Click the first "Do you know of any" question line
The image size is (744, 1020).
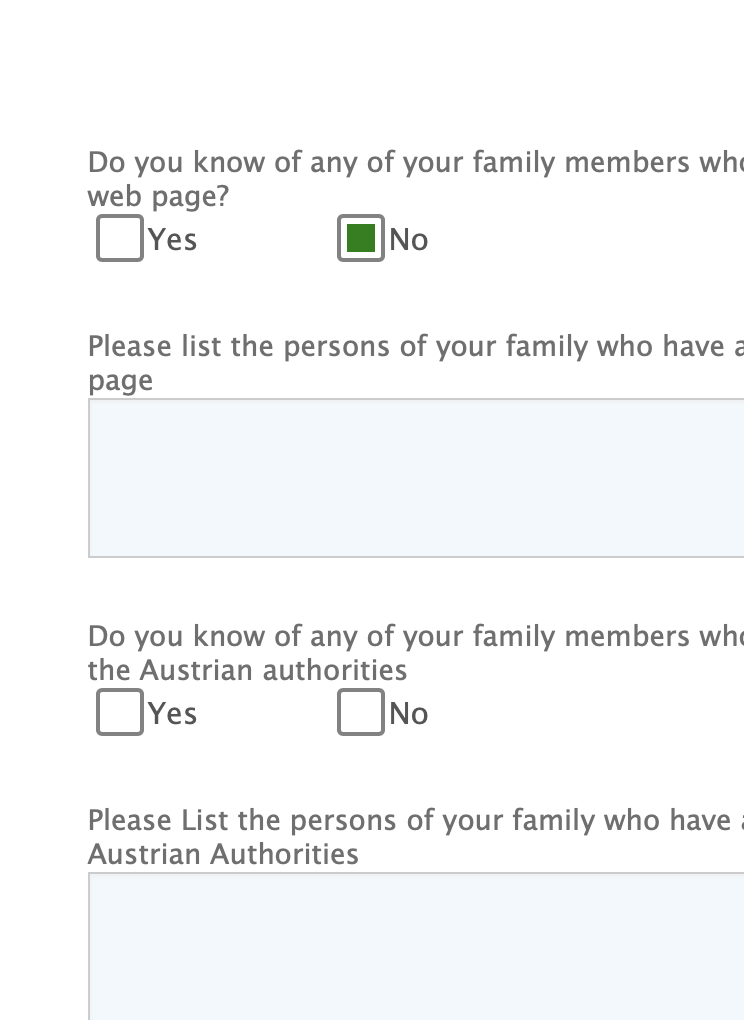[x=415, y=163]
